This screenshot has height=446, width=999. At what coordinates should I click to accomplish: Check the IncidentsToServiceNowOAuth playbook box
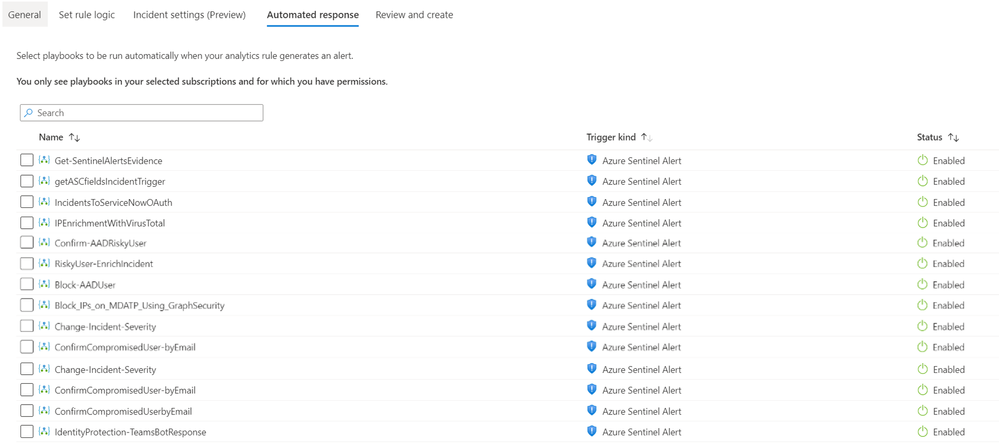[27, 203]
